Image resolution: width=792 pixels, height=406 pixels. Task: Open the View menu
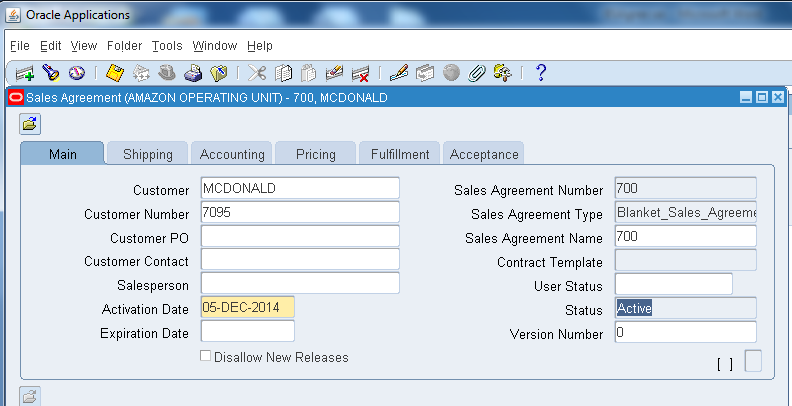pos(84,46)
